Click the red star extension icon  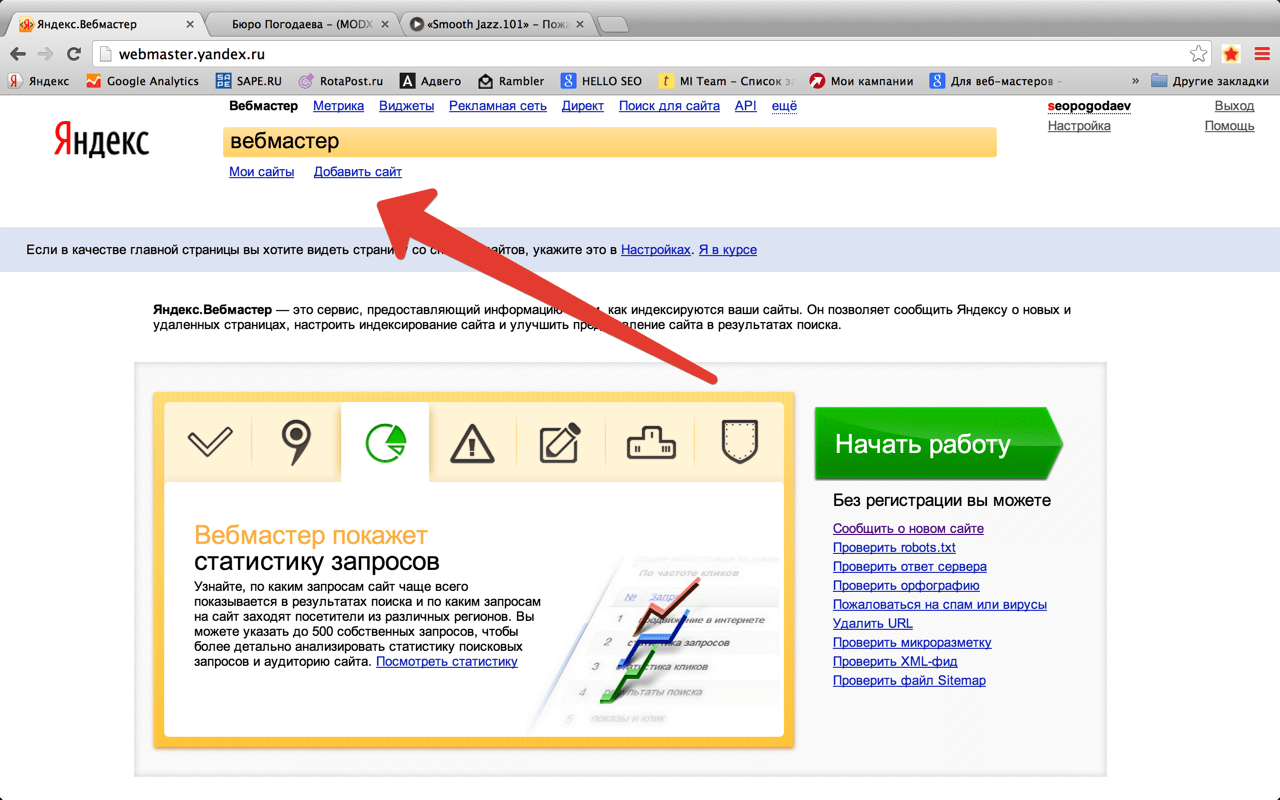1231,54
